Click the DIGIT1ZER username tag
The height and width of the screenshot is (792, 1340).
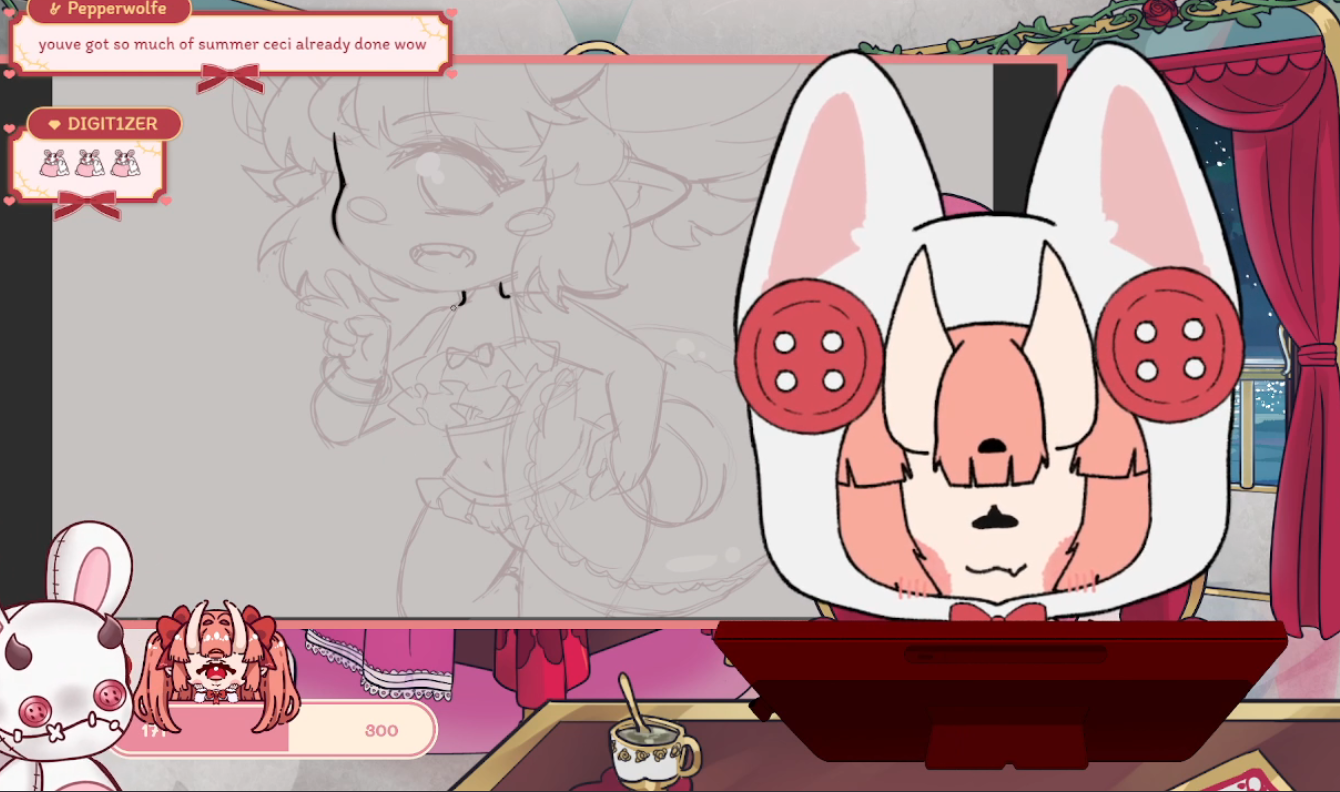(x=104, y=124)
